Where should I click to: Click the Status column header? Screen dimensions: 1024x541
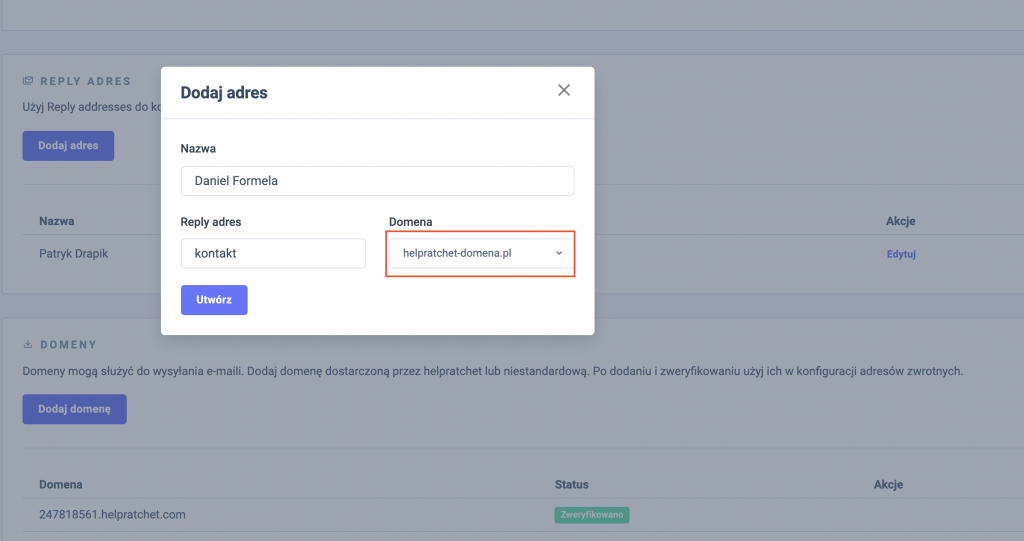pyautogui.click(x=572, y=485)
